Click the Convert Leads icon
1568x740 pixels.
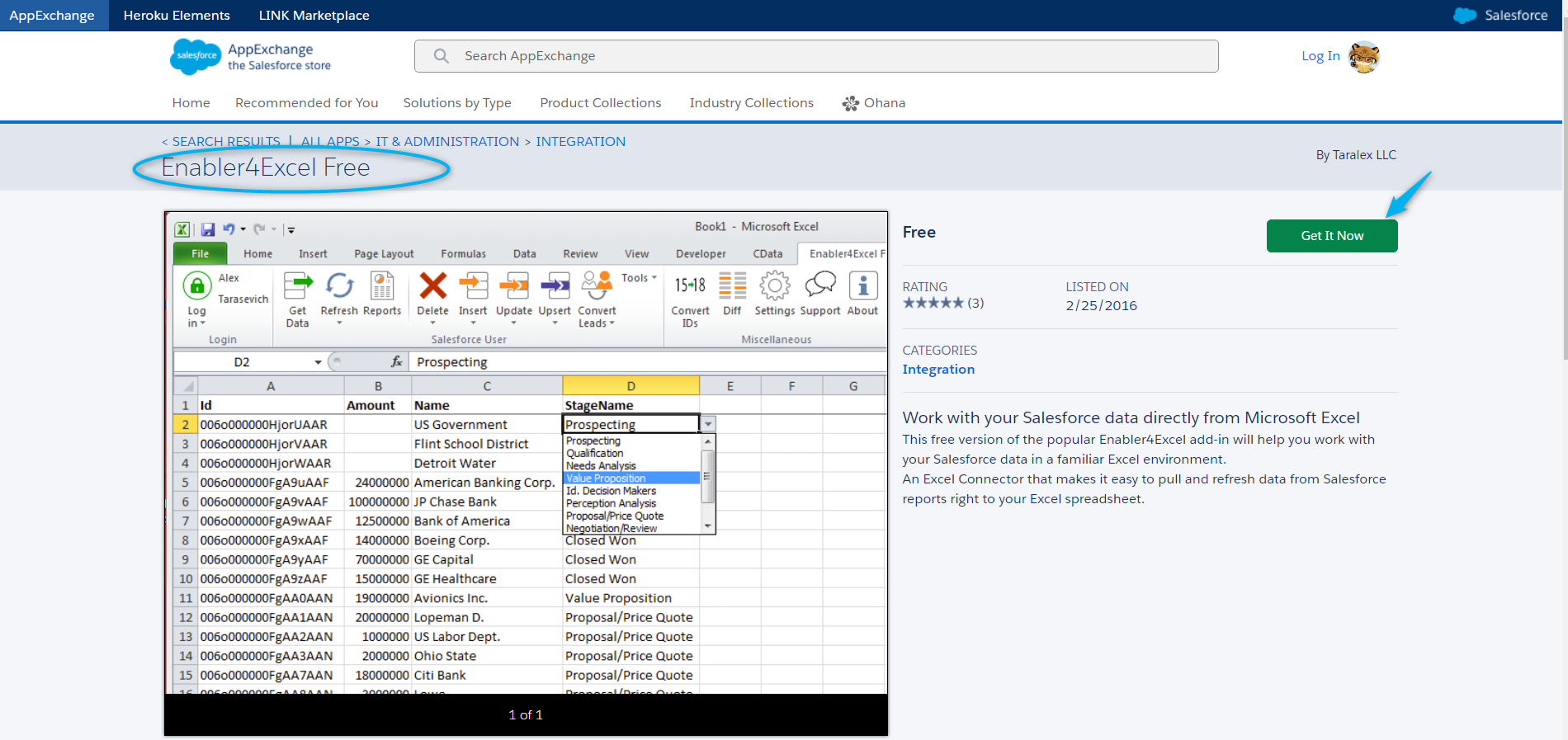click(597, 286)
